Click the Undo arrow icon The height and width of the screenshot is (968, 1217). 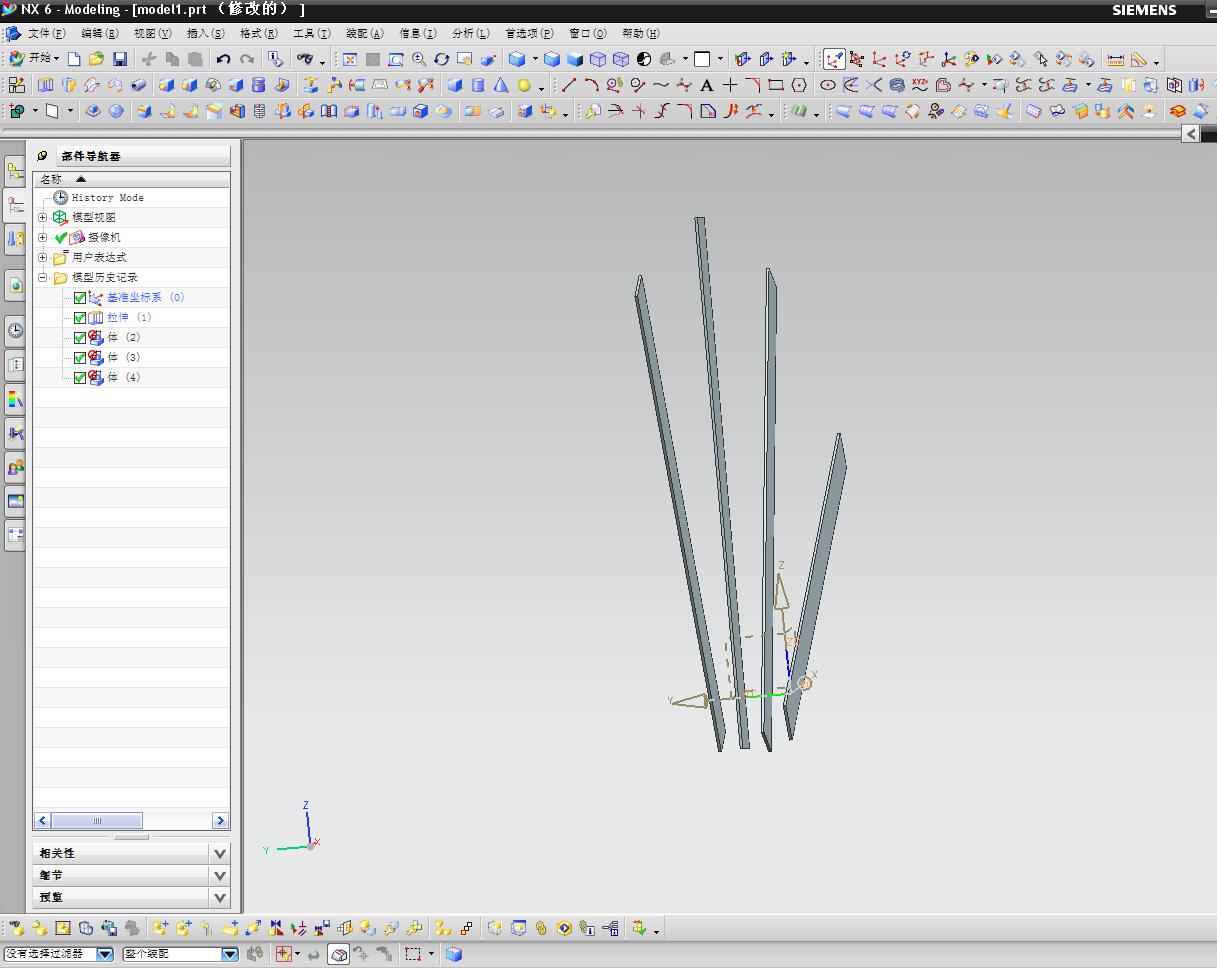[223, 59]
